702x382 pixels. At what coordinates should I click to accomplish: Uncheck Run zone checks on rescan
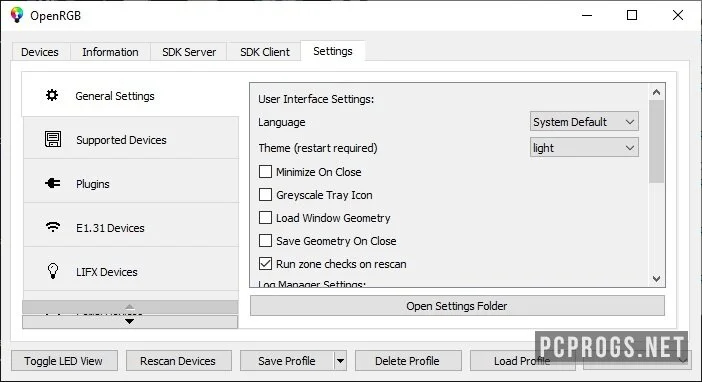[x=265, y=263]
